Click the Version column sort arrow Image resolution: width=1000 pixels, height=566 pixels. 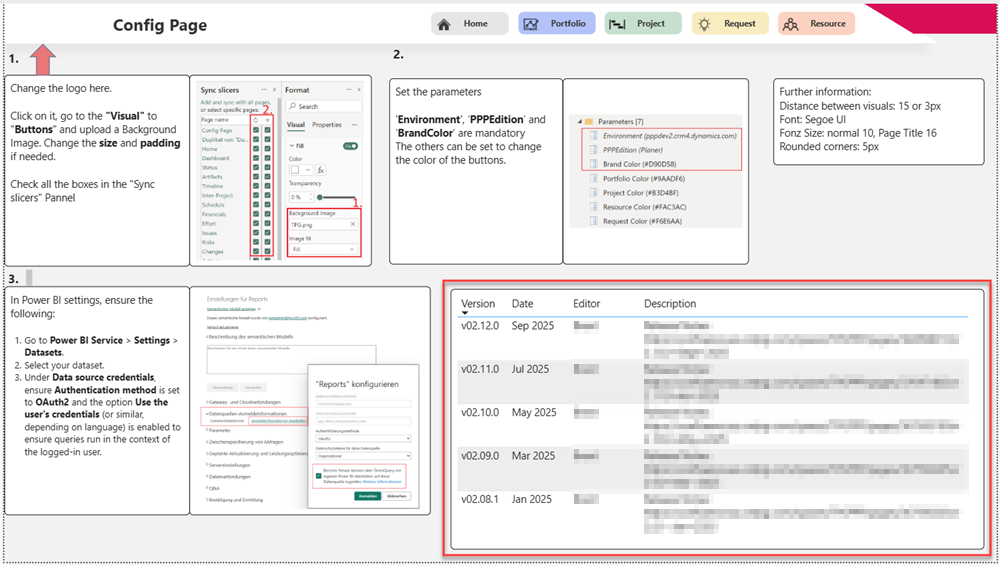click(465, 313)
